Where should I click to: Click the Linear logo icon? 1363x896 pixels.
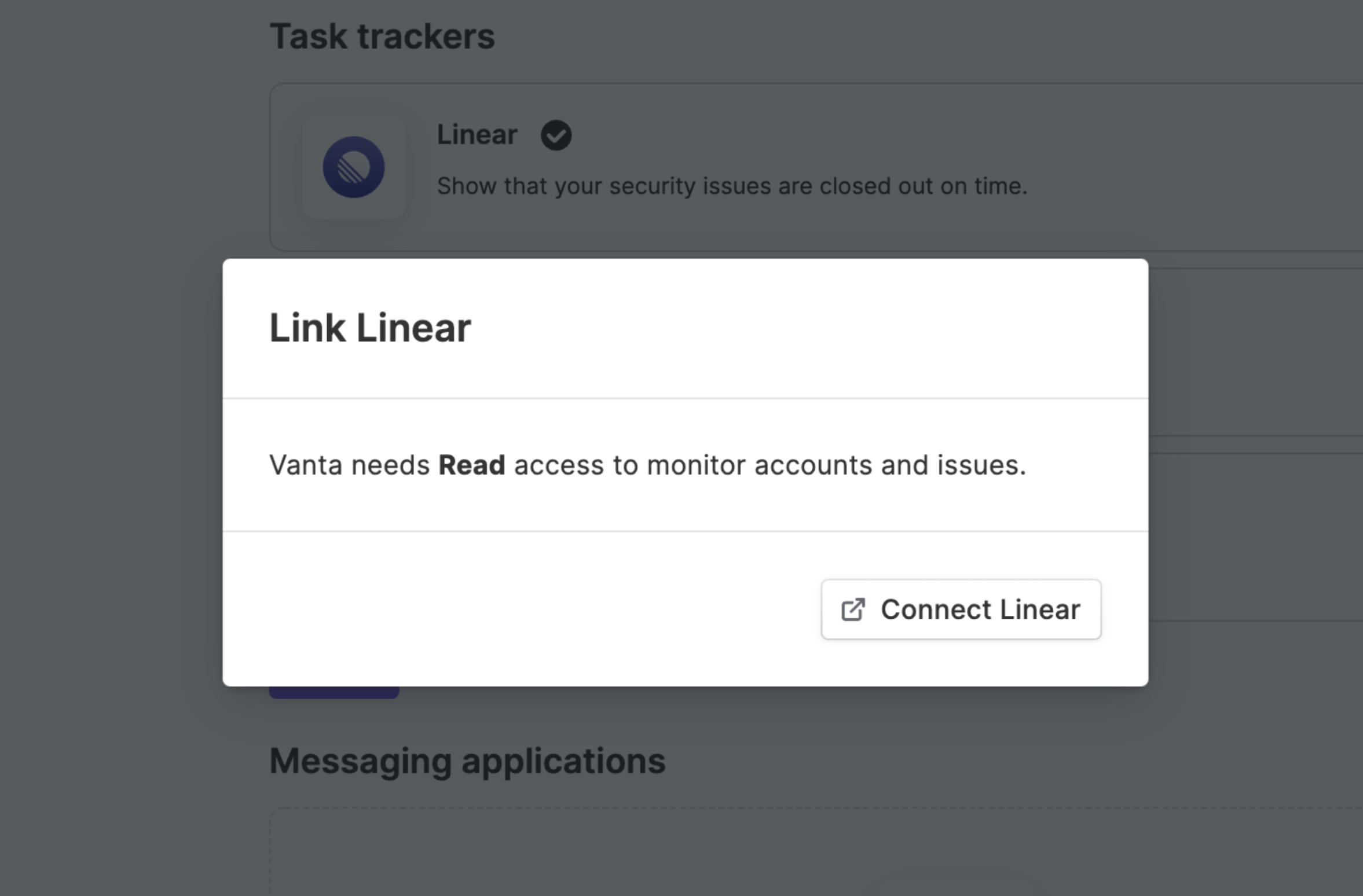pos(353,167)
